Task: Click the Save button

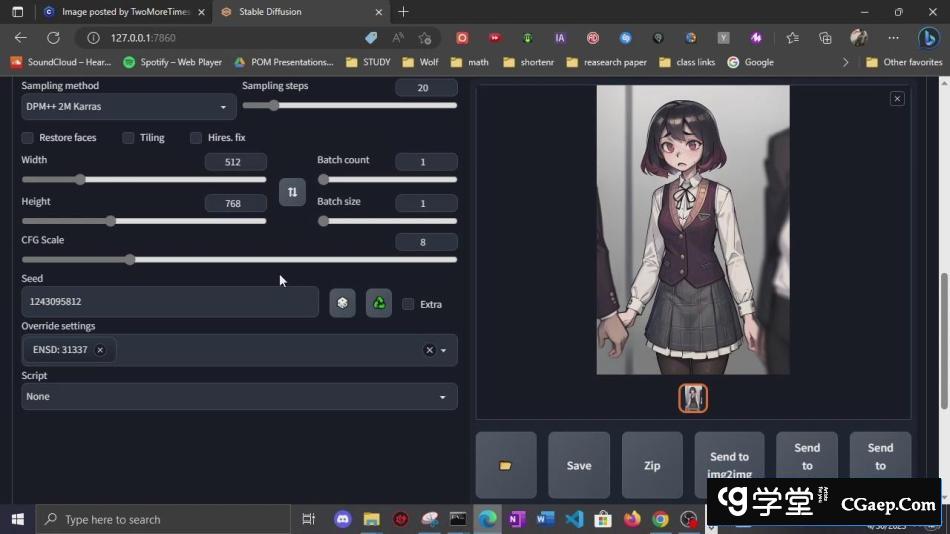Action: coord(579,465)
